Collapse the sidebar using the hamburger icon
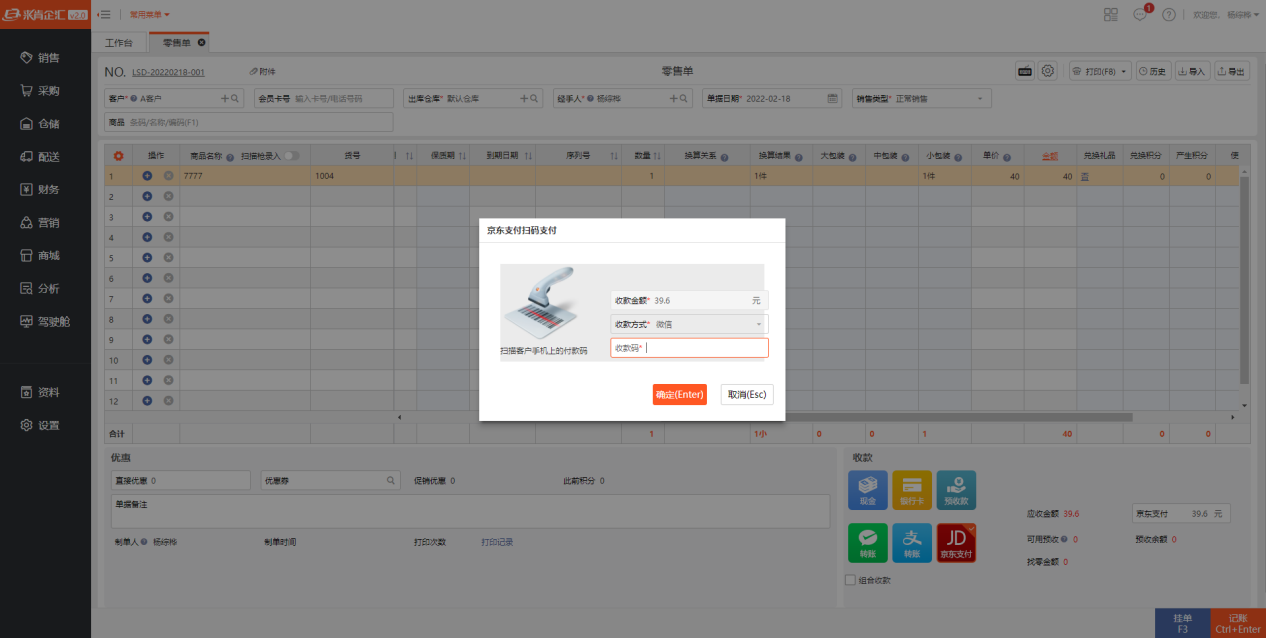The image size is (1266, 638). pos(104,15)
